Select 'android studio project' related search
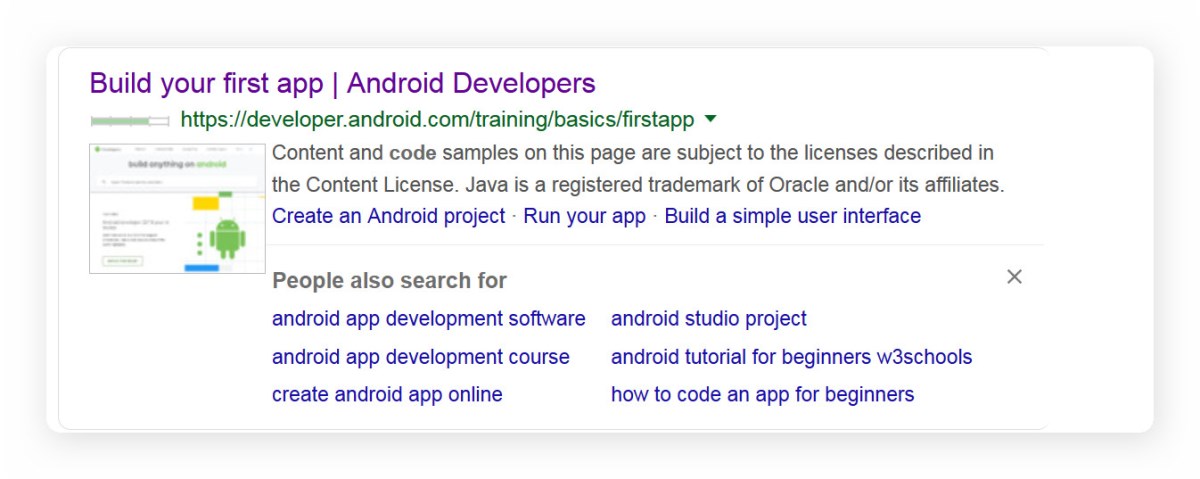This screenshot has height=479, width=1200. 708,319
